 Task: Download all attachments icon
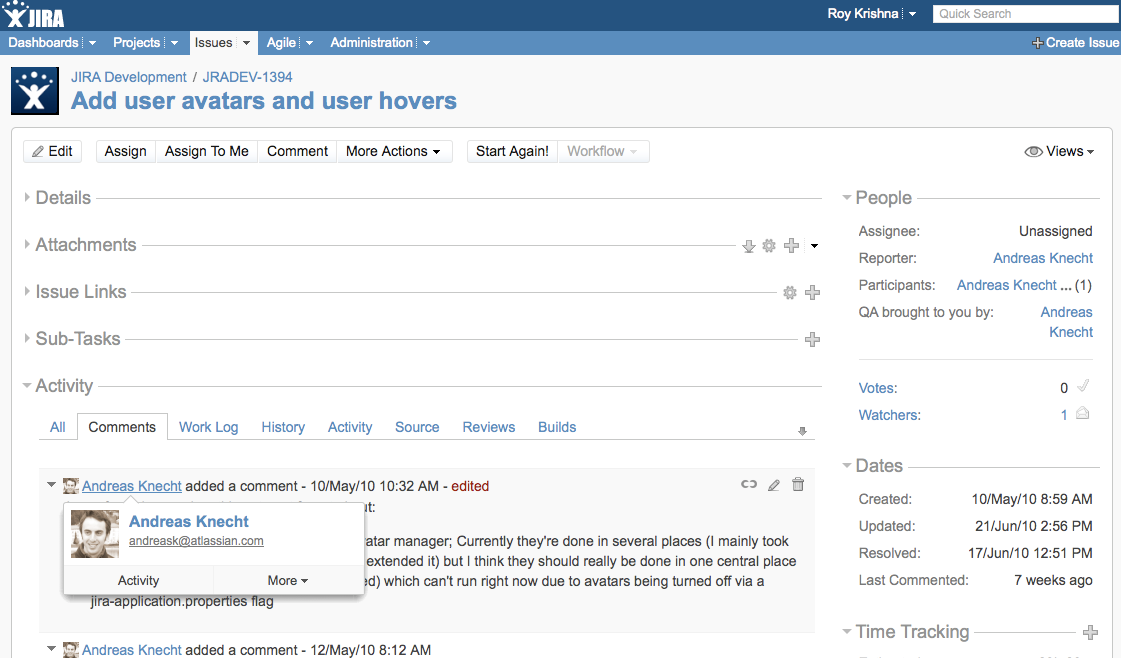[749, 246]
